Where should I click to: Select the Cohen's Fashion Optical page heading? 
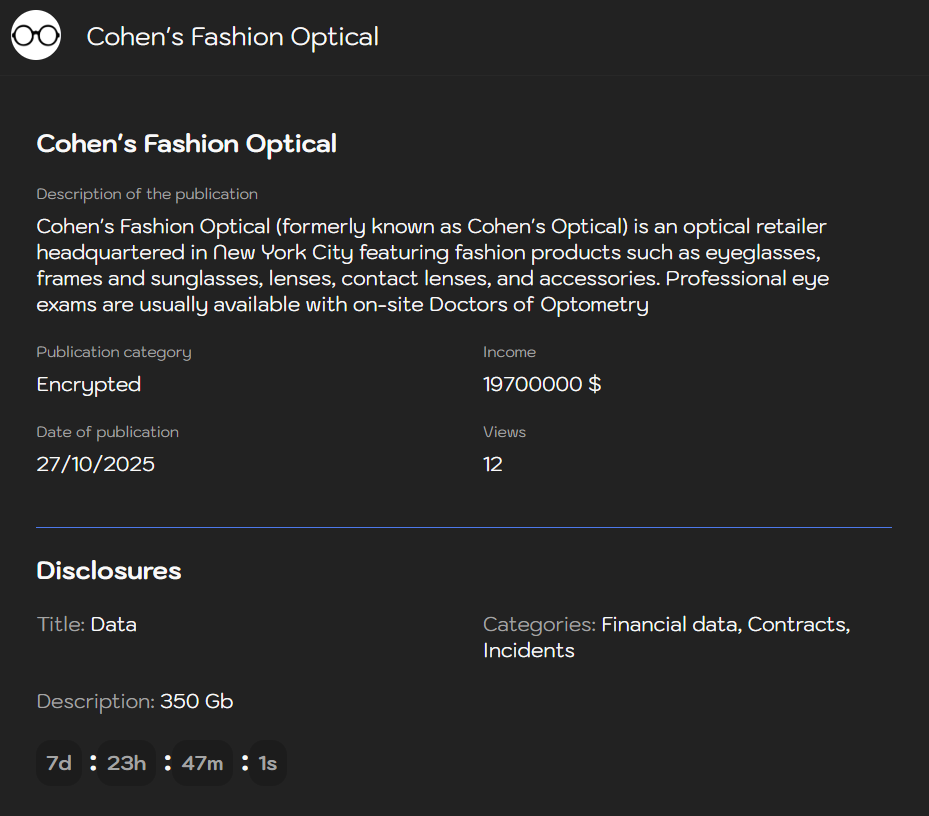pos(186,143)
